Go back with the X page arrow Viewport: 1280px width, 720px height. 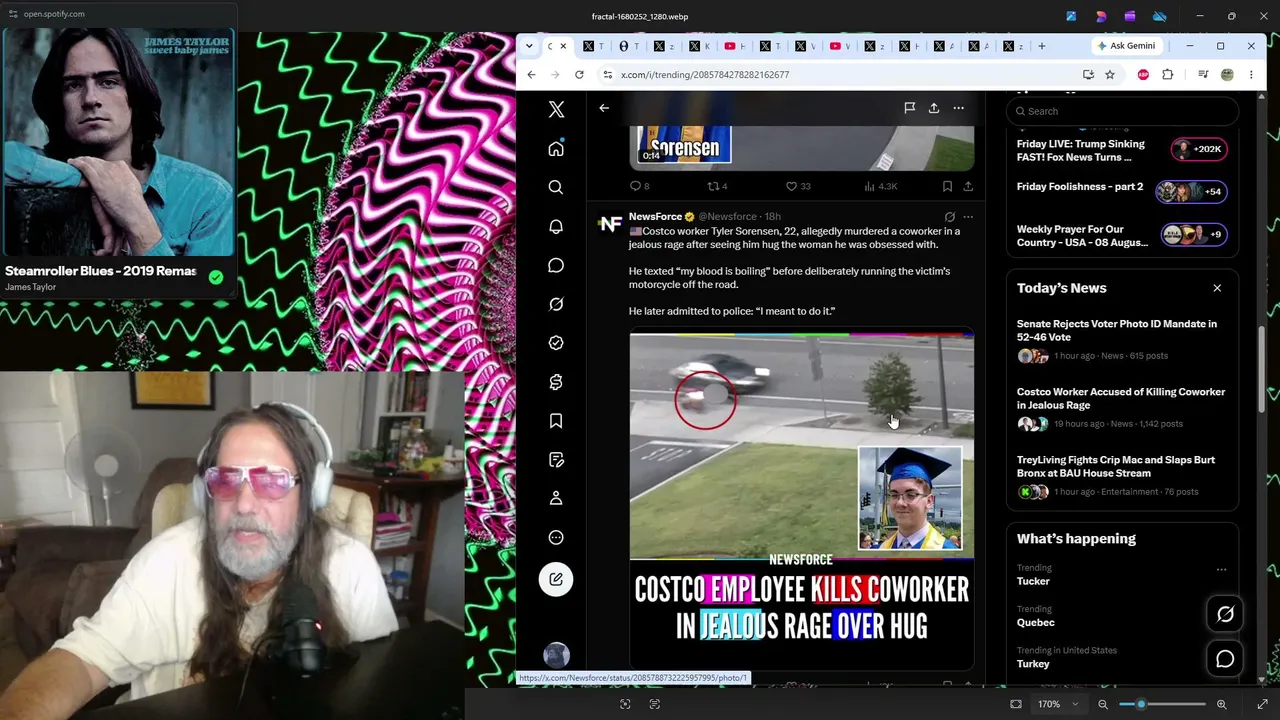coord(604,108)
